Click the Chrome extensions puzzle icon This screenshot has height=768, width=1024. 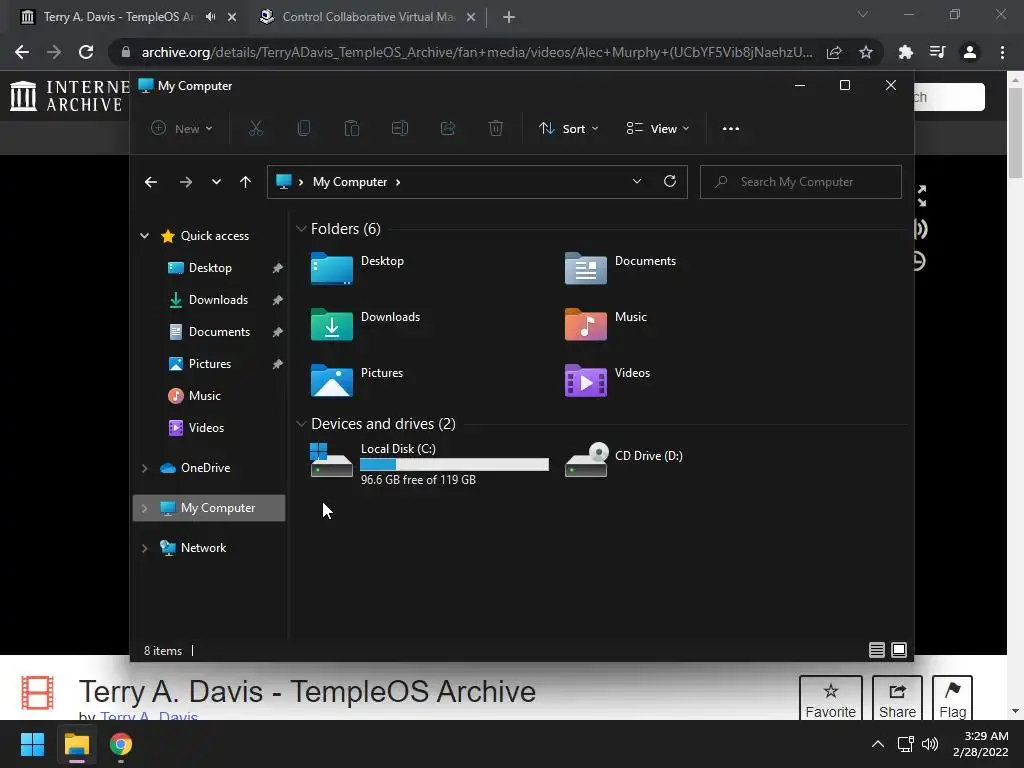906,52
